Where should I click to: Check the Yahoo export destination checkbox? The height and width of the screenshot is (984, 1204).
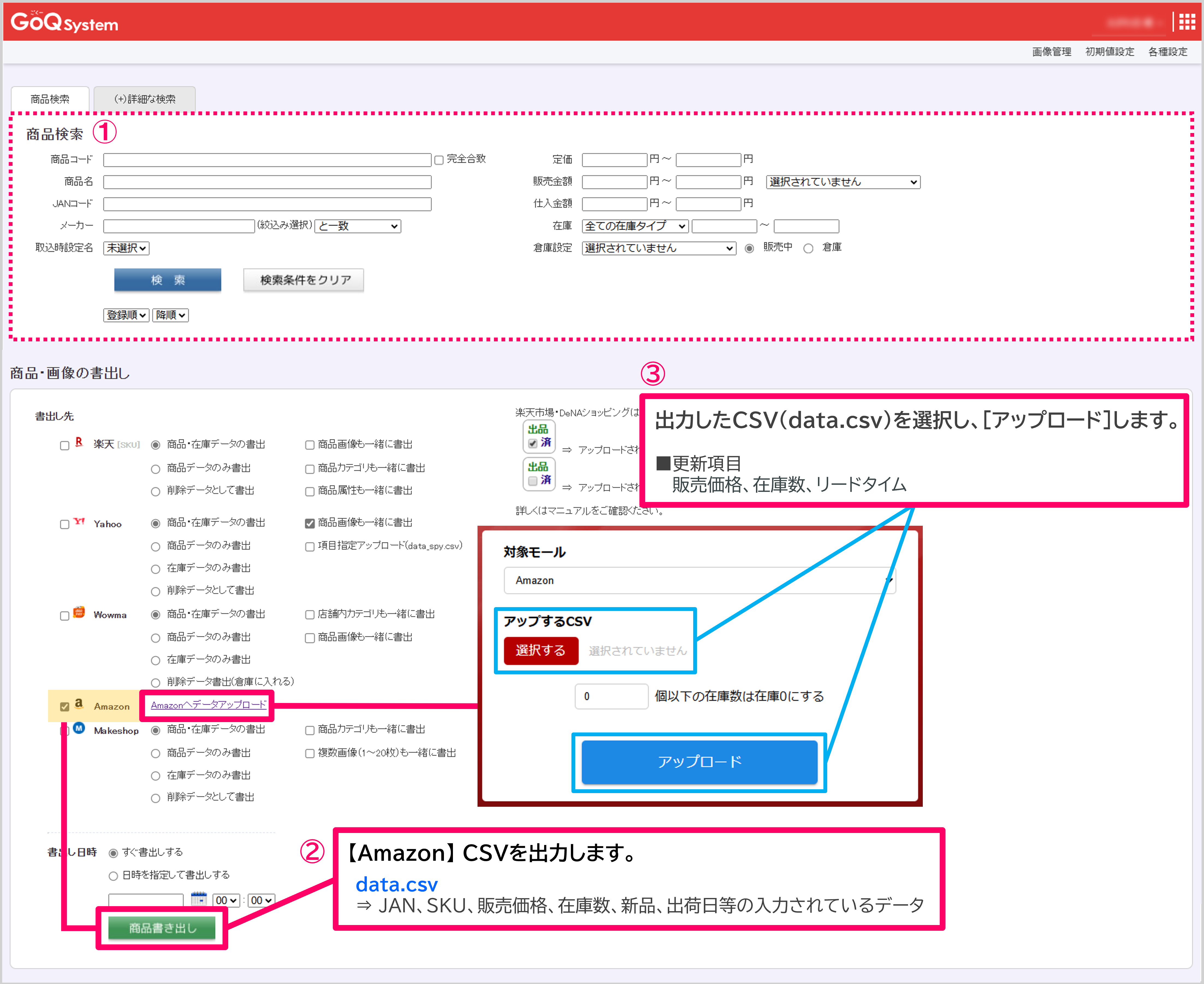[65, 525]
